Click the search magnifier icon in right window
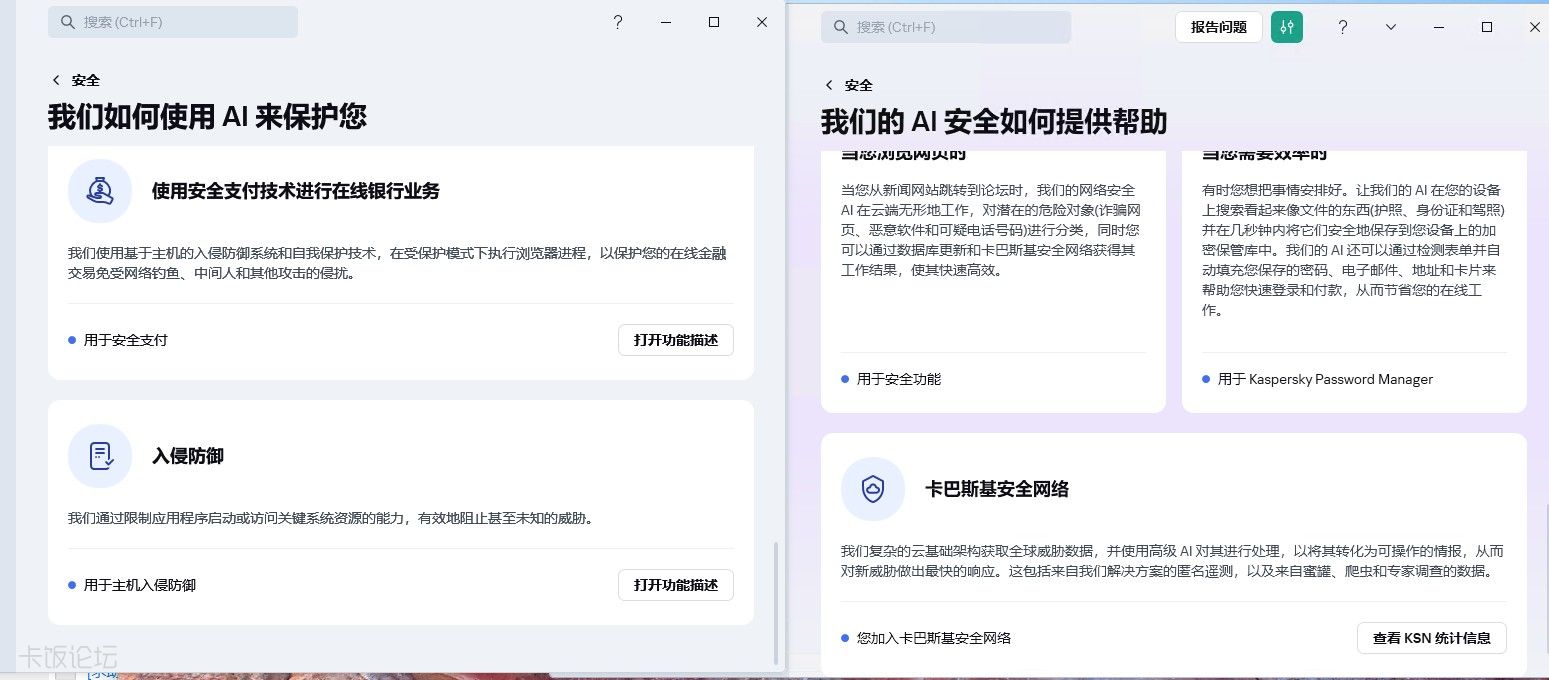Image resolution: width=1549 pixels, height=680 pixels. (x=841, y=27)
